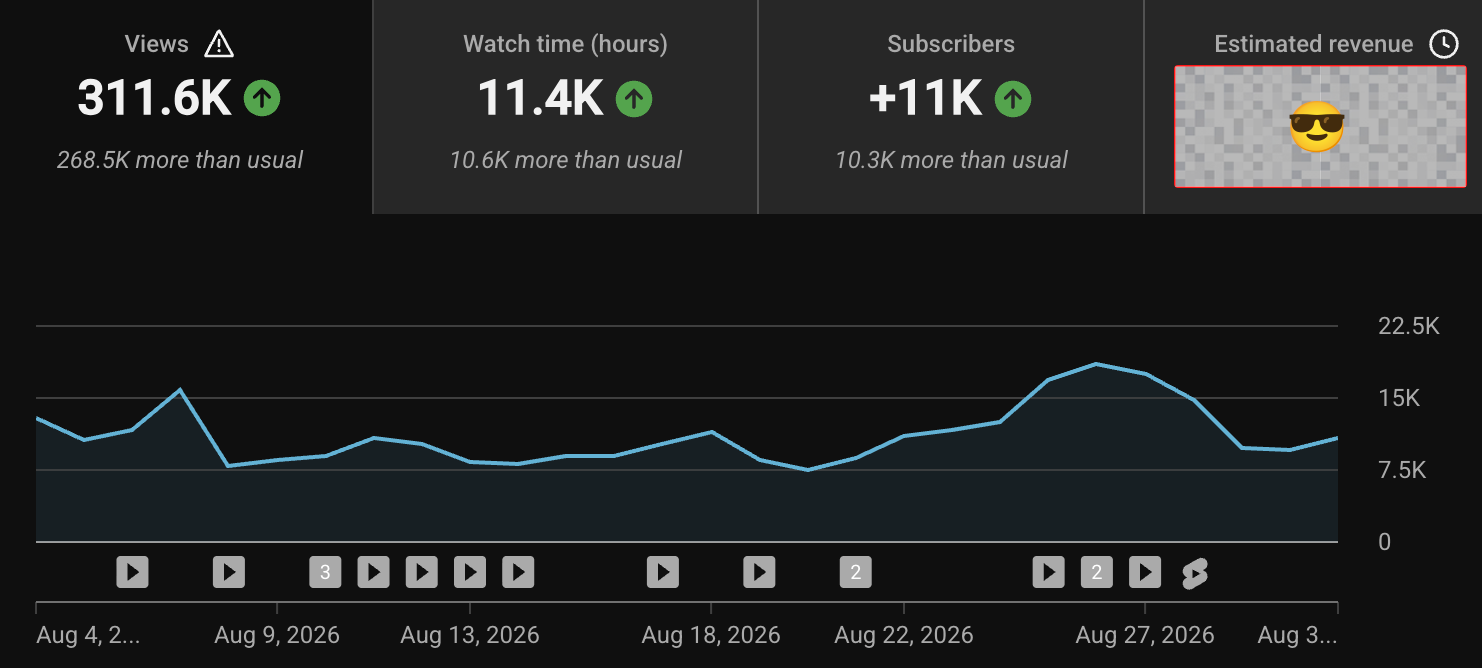1482x668 pixels.
Task: Click the 'Aug 18, 2026' date label
Action: pyautogui.click(x=711, y=635)
